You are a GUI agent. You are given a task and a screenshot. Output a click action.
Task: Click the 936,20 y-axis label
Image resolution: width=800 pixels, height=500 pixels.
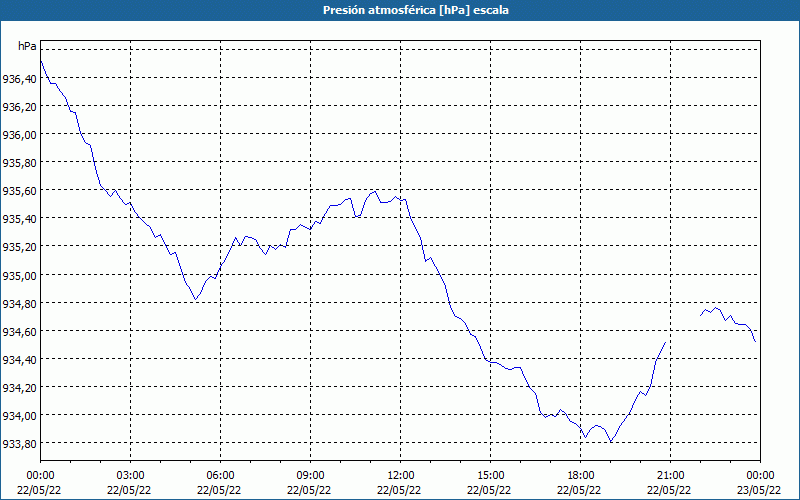pos(19,107)
